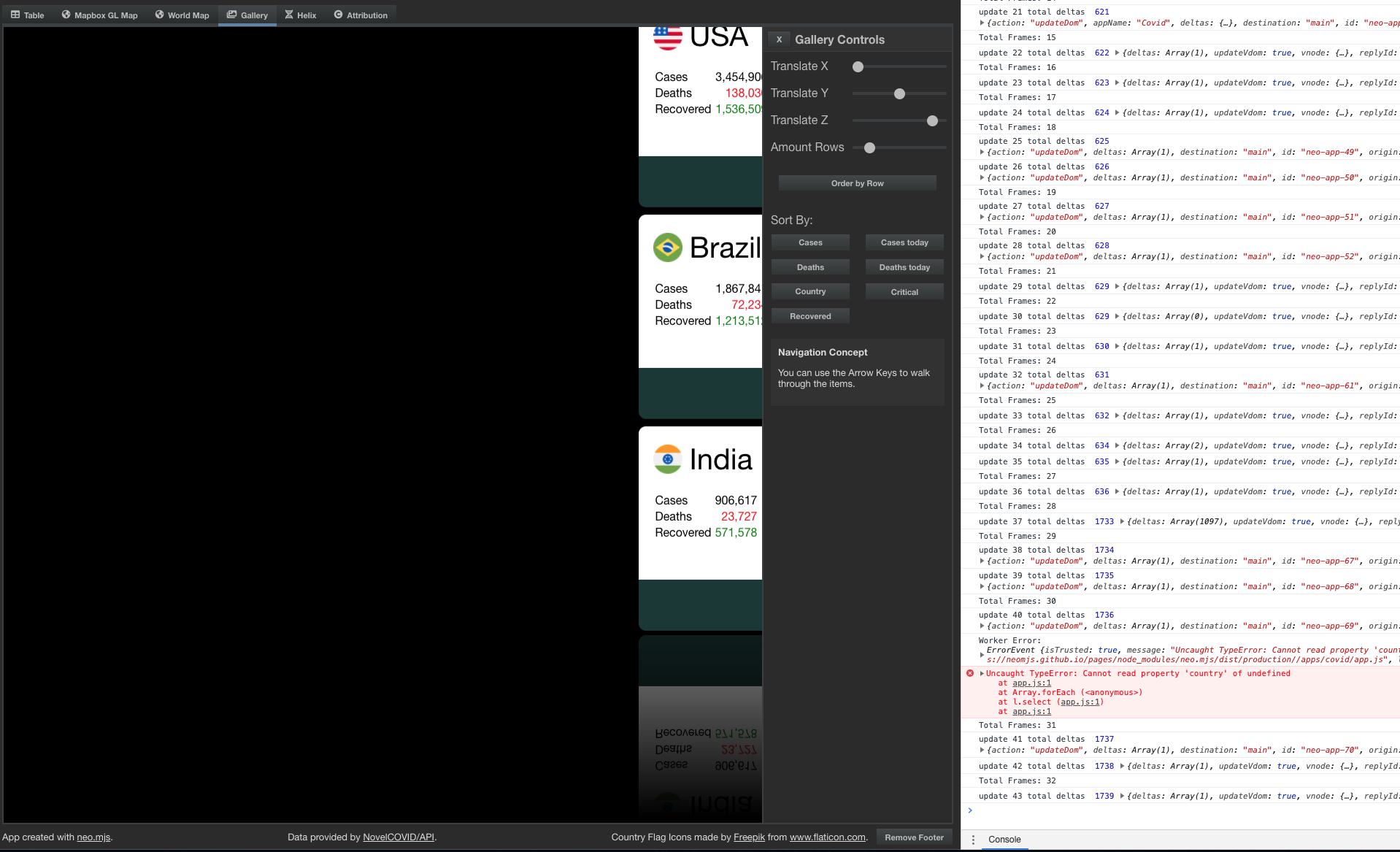Viewport: 1400px width, 852px height.
Task: Adjust the Translate Z slider
Action: pos(899,120)
